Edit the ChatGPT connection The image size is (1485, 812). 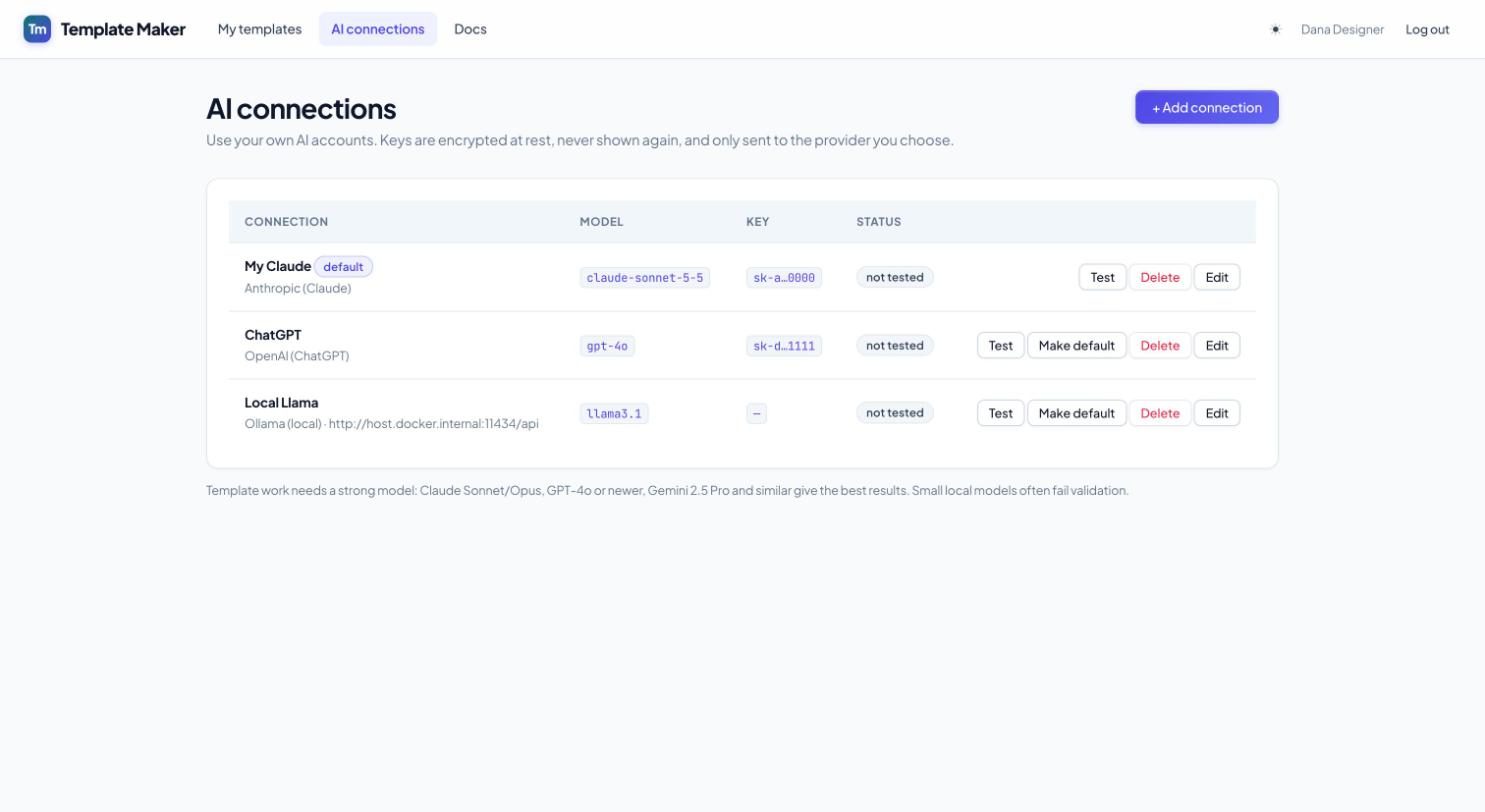[x=1217, y=345]
